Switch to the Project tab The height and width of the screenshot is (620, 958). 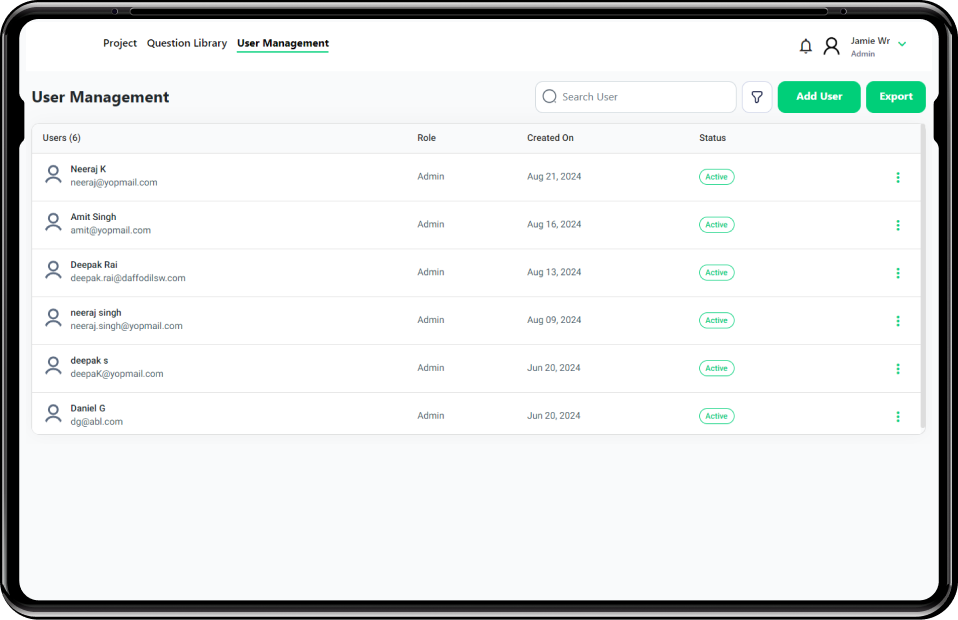coord(120,43)
